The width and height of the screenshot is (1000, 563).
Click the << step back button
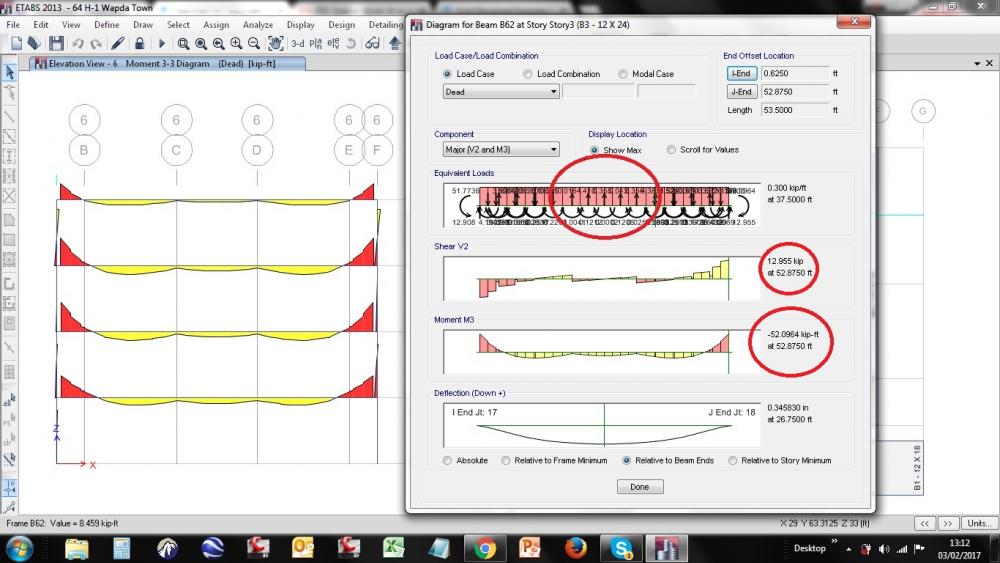click(924, 523)
